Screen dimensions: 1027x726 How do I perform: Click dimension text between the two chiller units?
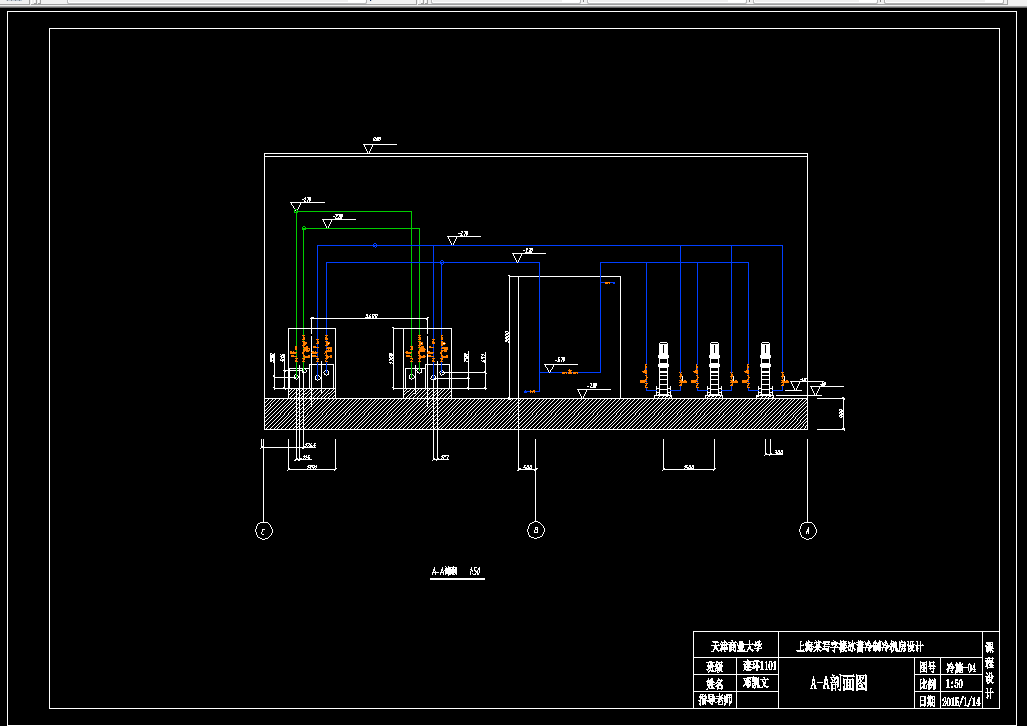point(371,316)
